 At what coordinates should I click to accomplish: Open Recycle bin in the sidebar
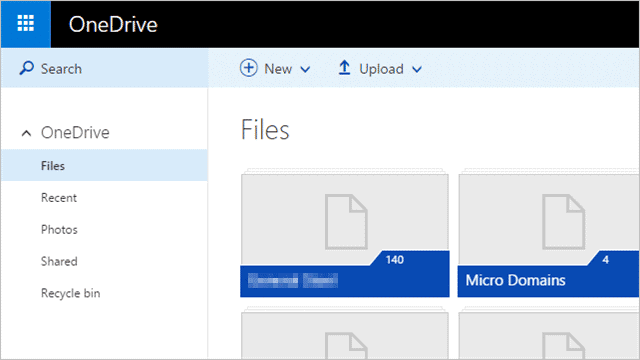[x=71, y=293]
